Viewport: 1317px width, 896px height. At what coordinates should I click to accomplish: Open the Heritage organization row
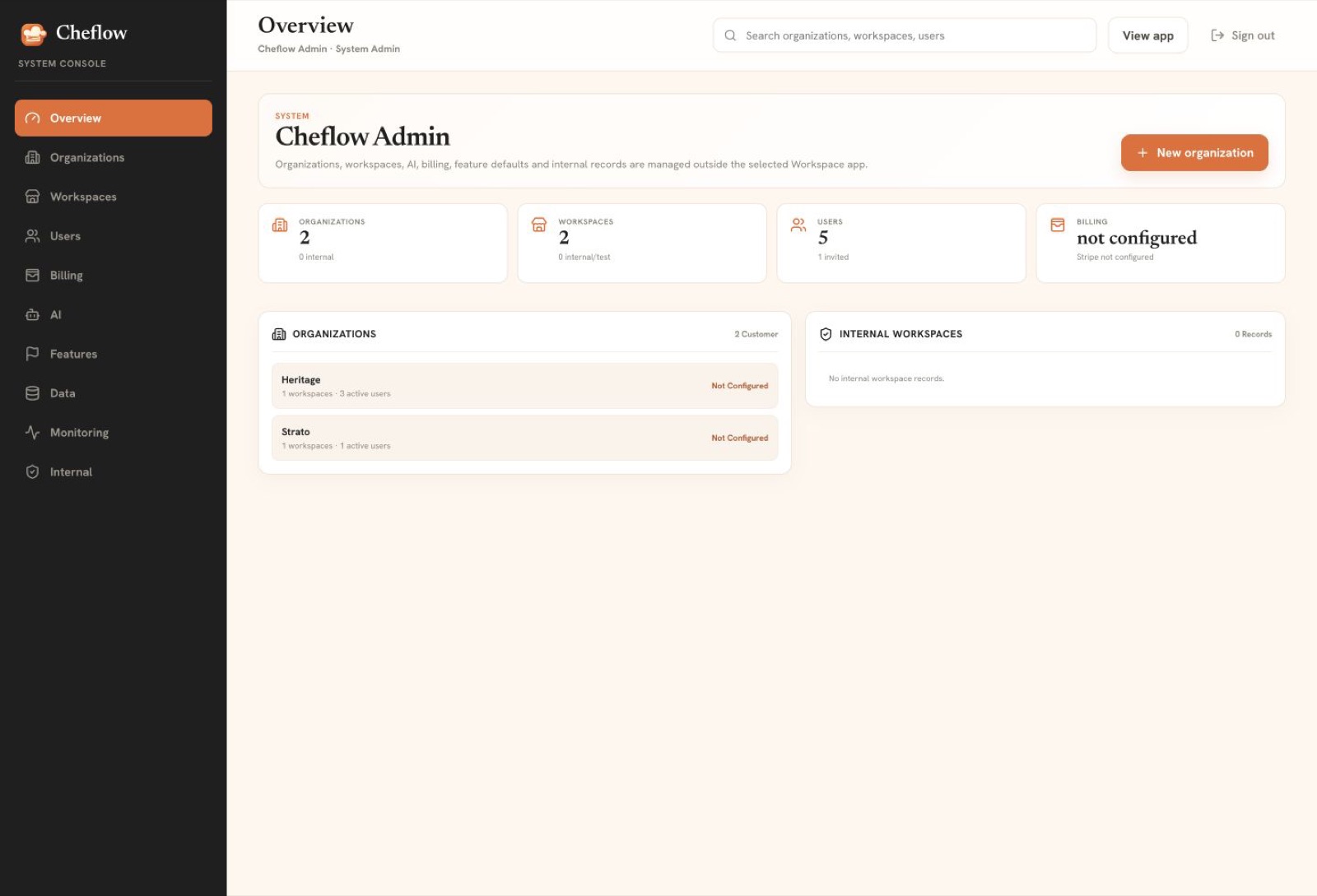coord(524,386)
